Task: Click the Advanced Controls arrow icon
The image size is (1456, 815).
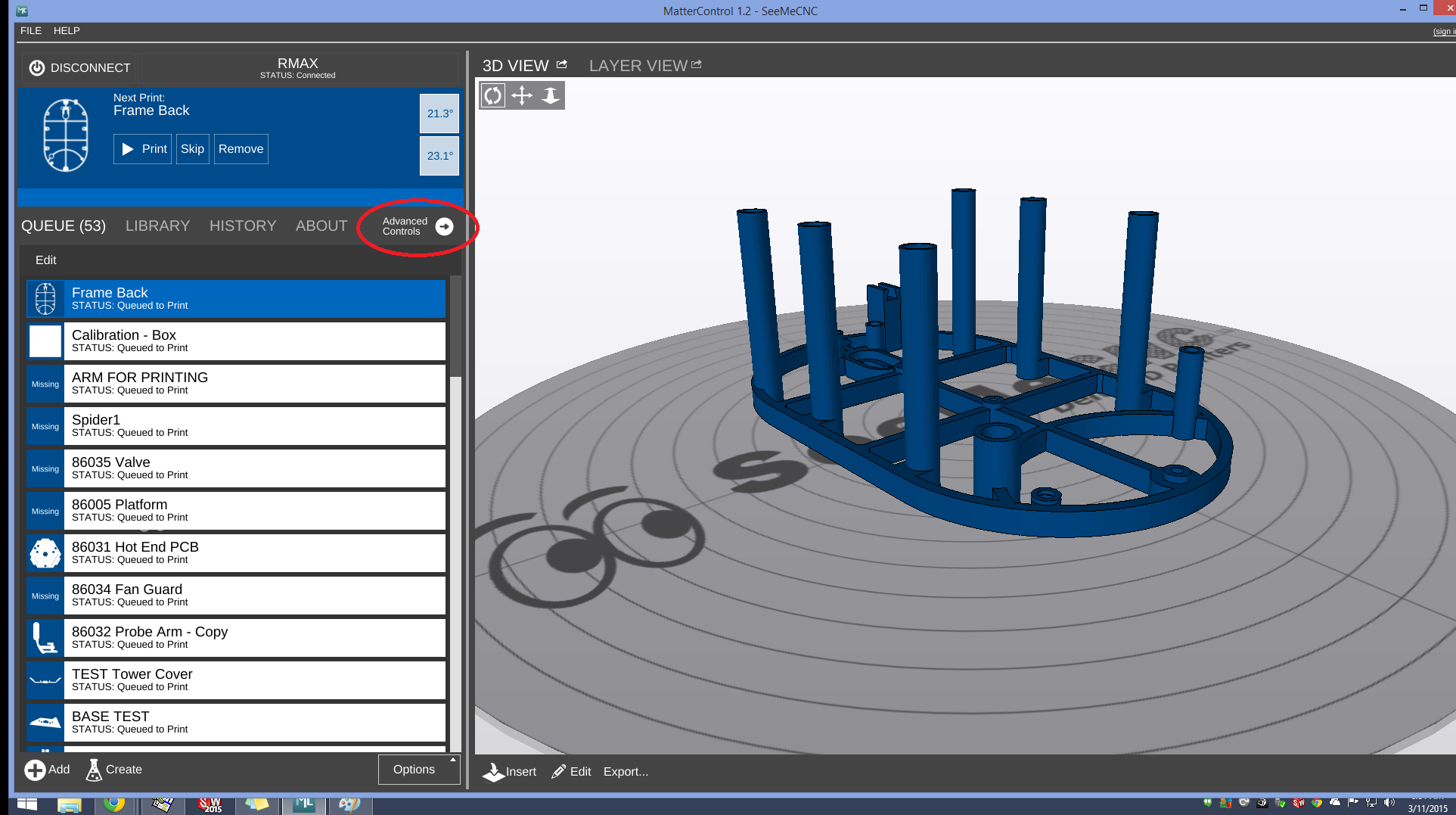Action: coord(445,226)
